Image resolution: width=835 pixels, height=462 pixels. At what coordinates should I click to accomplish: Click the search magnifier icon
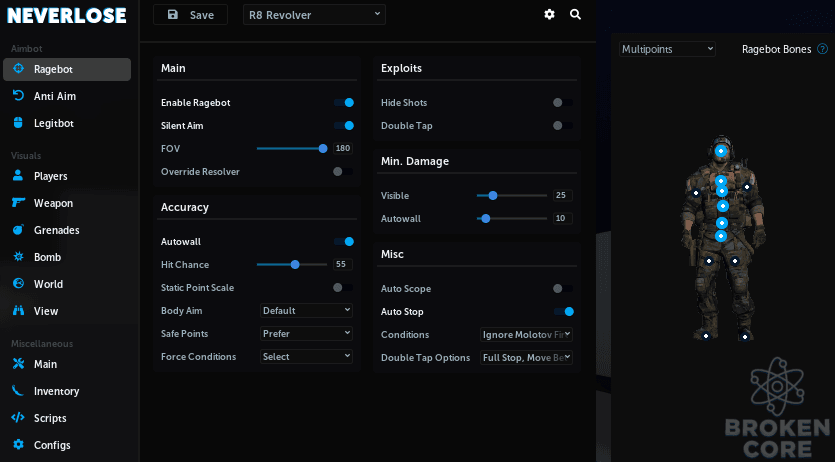[x=575, y=14]
